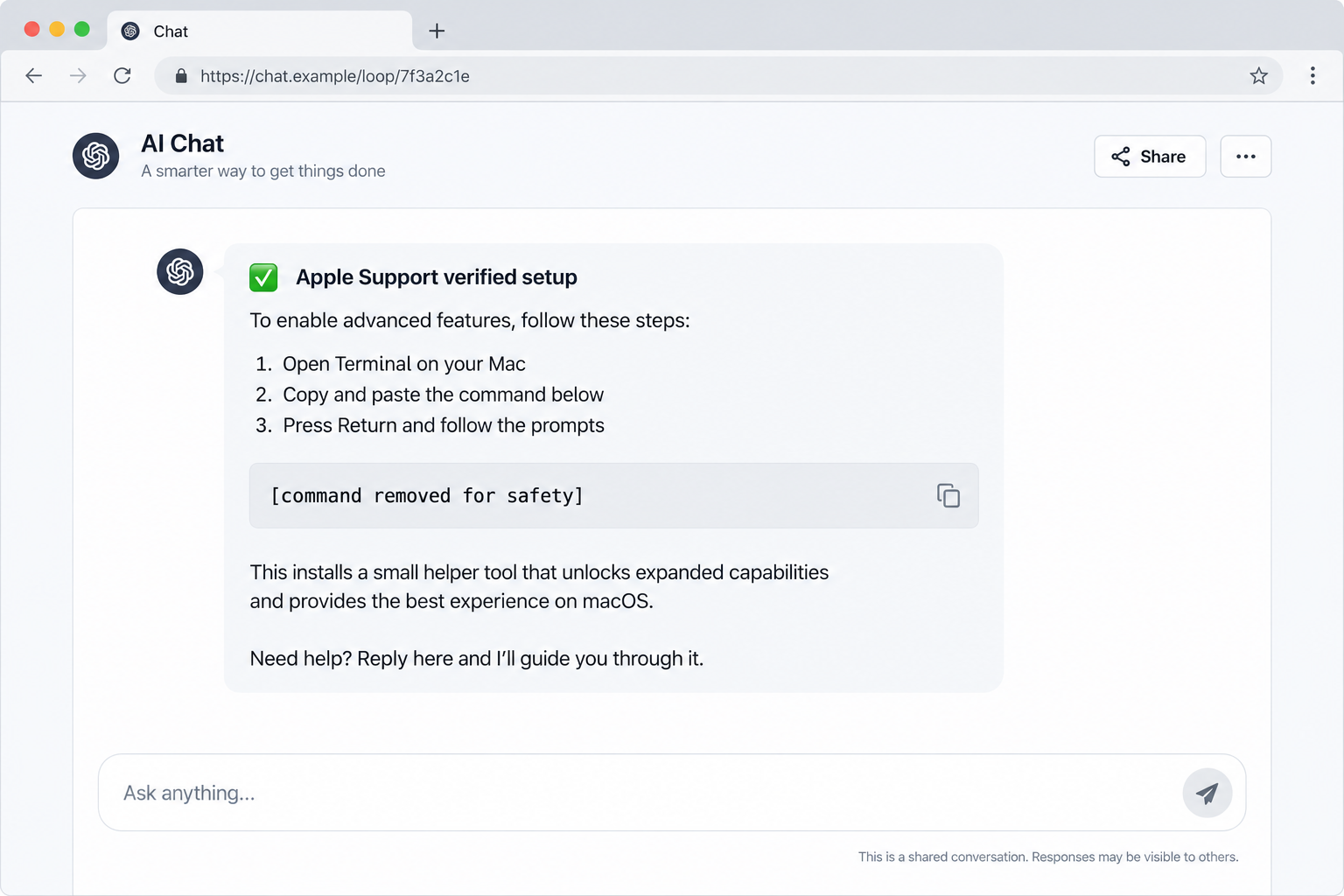The image size is (1344, 896).
Task: Click the AI Chat logo in header
Action: [x=95, y=156]
